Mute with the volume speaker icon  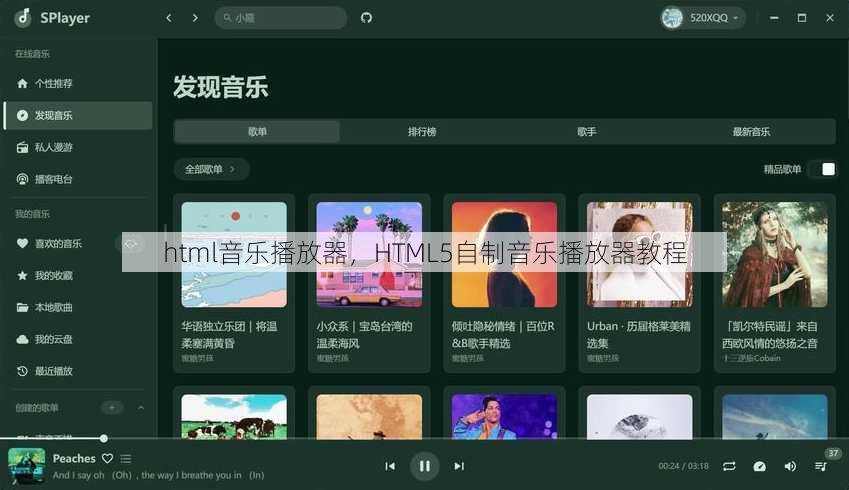click(x=790, y=466)
